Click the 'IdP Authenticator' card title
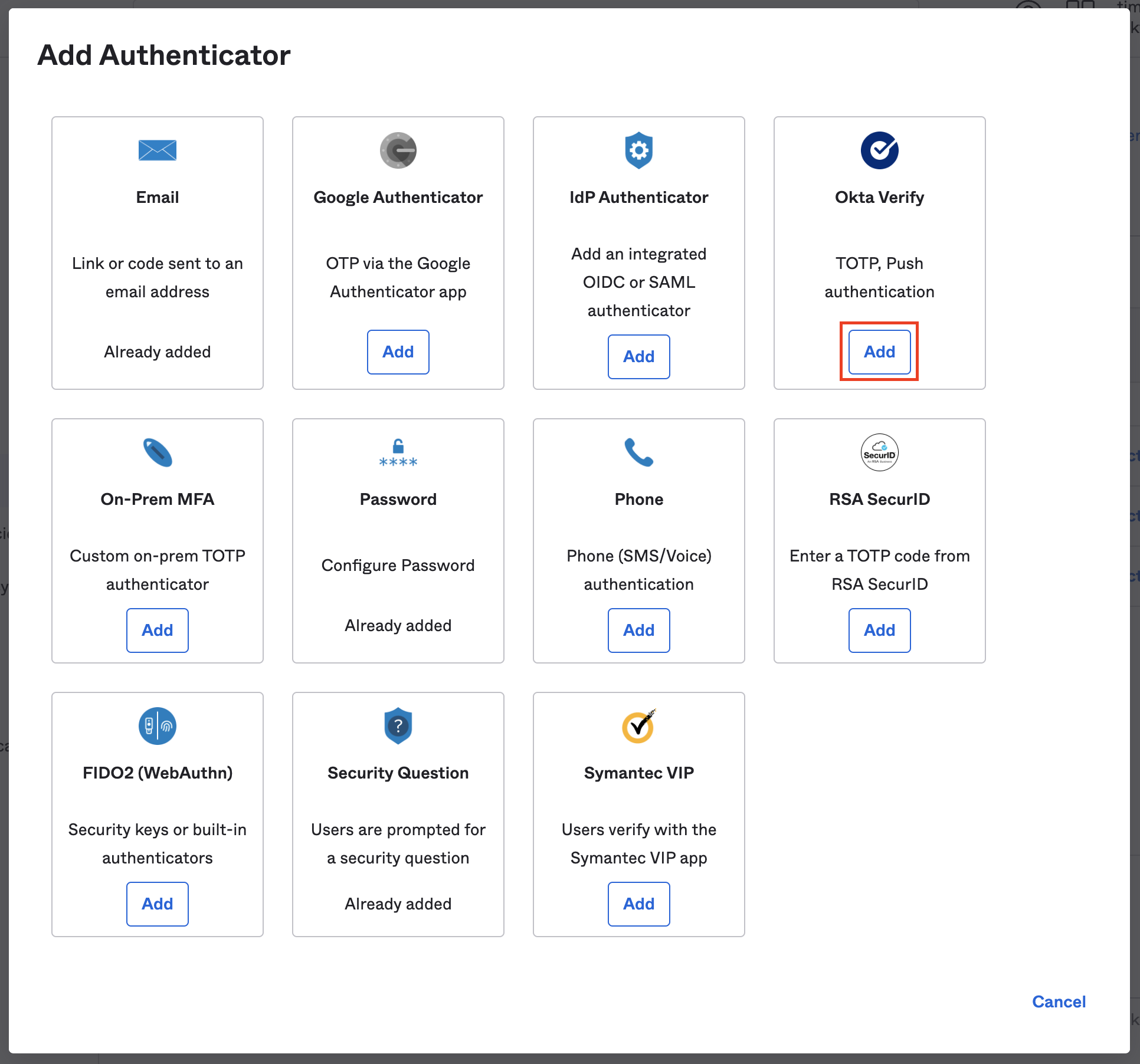This screenshot has height=1064, width=1140. (x=639, y=198)
